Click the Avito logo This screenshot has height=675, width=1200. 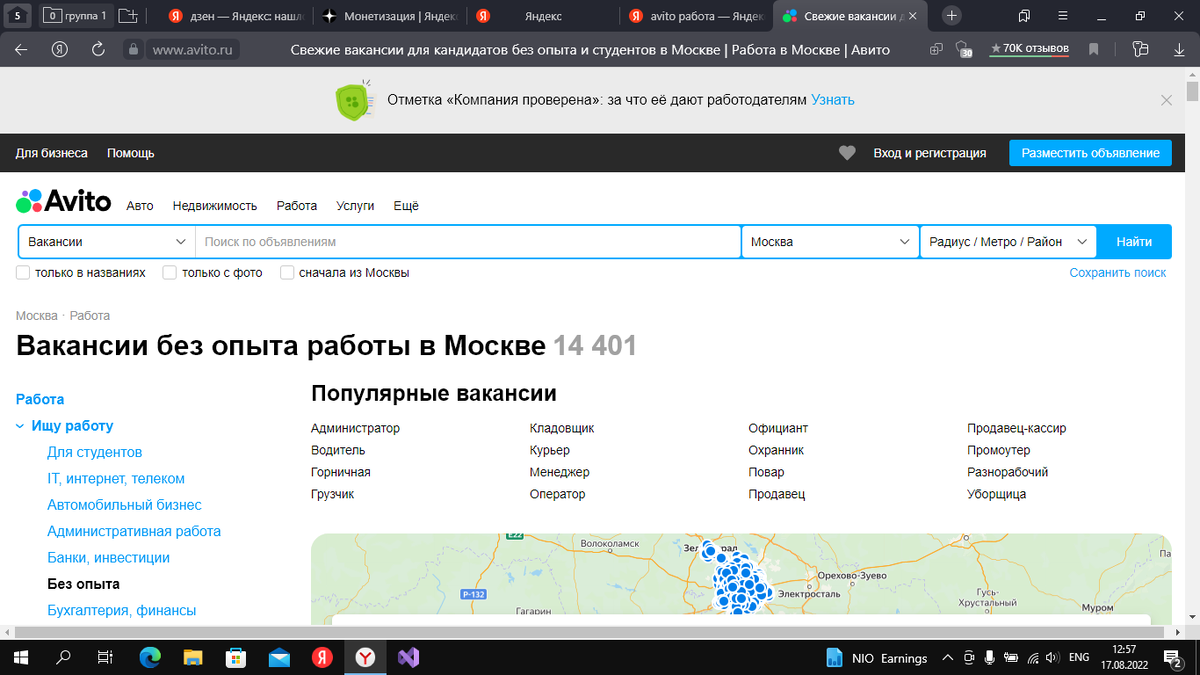tap(64, 201)
